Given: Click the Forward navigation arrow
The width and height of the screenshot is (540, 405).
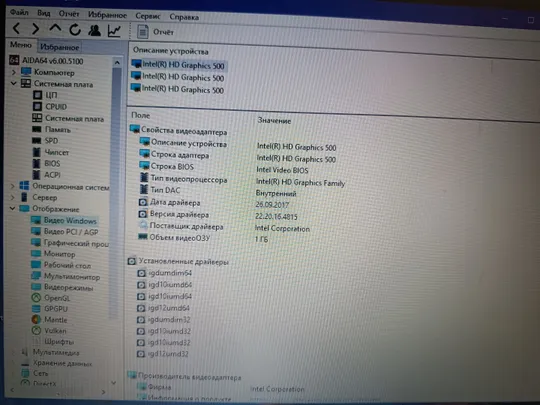Looking at the screenshot, I should click(x=35, y=29).
